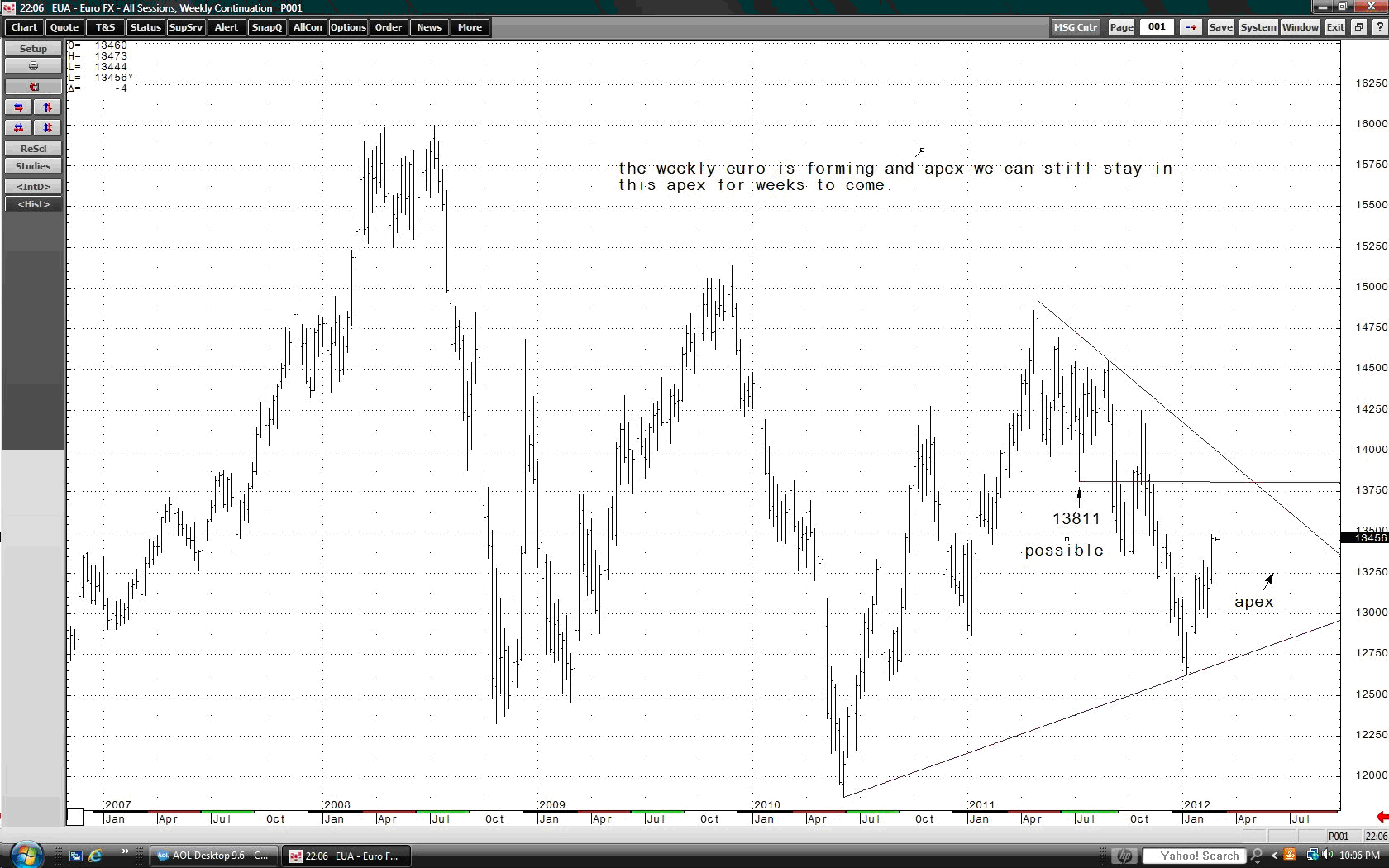
Task: Click the Yahoo search magnifier icon
Action: click(x=1257, y=856)
